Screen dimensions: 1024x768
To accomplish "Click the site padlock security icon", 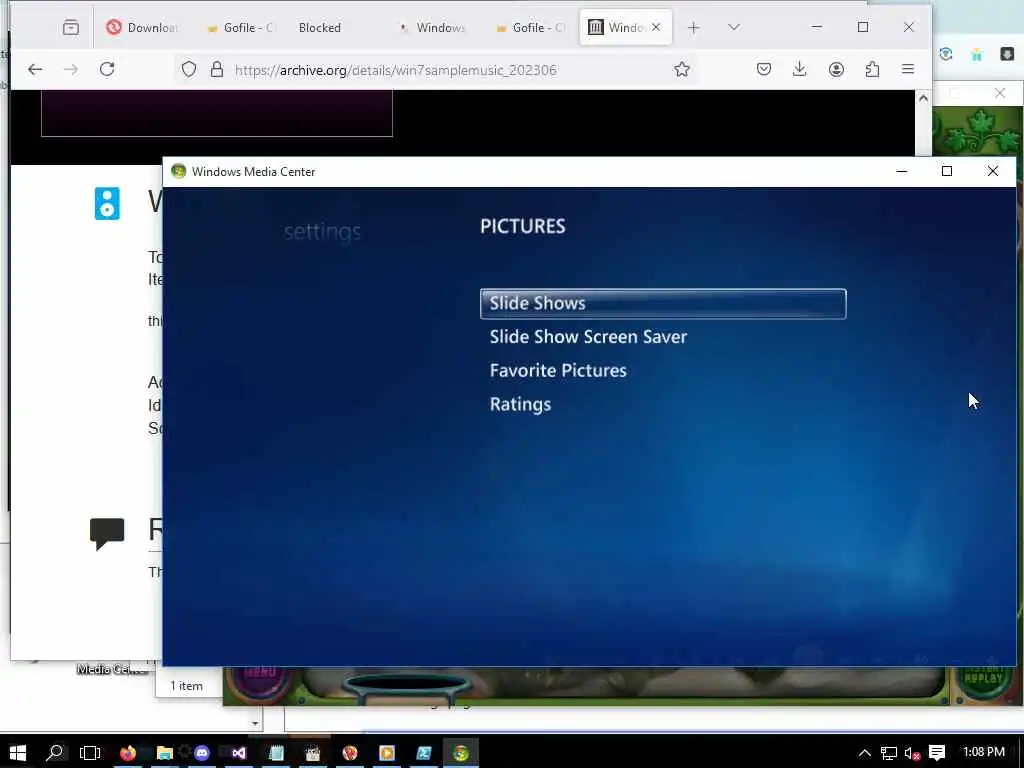I will [217, 69].
